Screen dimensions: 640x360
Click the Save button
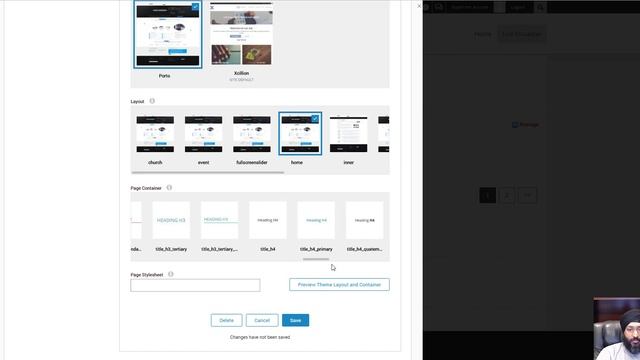click(x=296, y=320)
